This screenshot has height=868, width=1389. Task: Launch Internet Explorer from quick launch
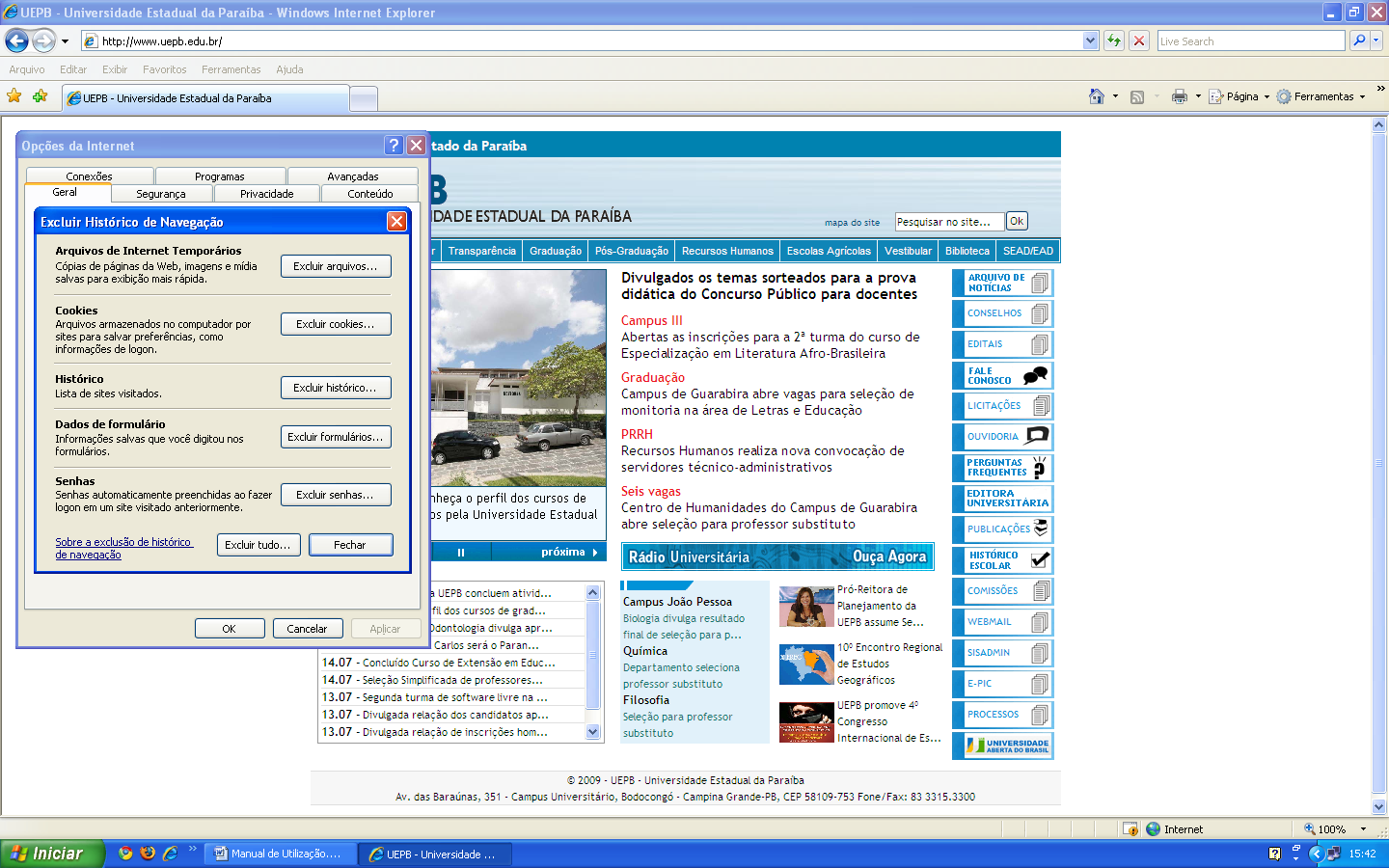pyautogui.click(x=170, y=853)
